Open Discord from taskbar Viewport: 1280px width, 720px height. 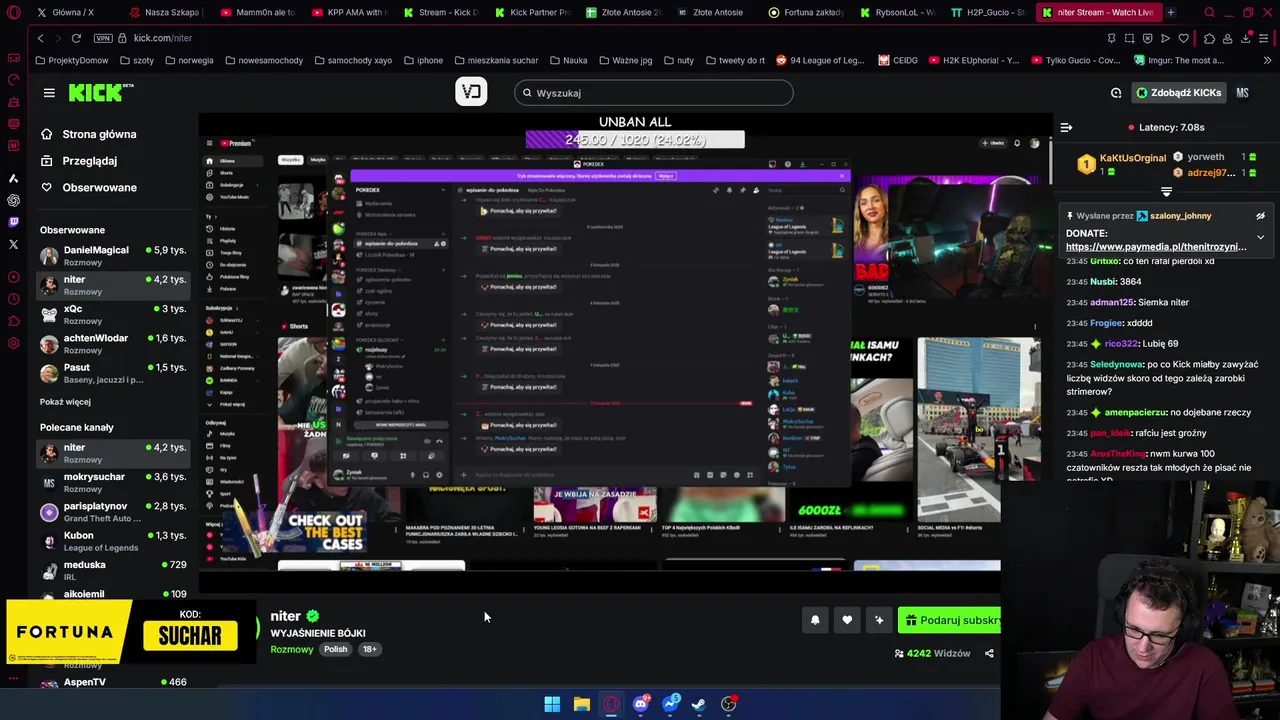click(641, 704)
